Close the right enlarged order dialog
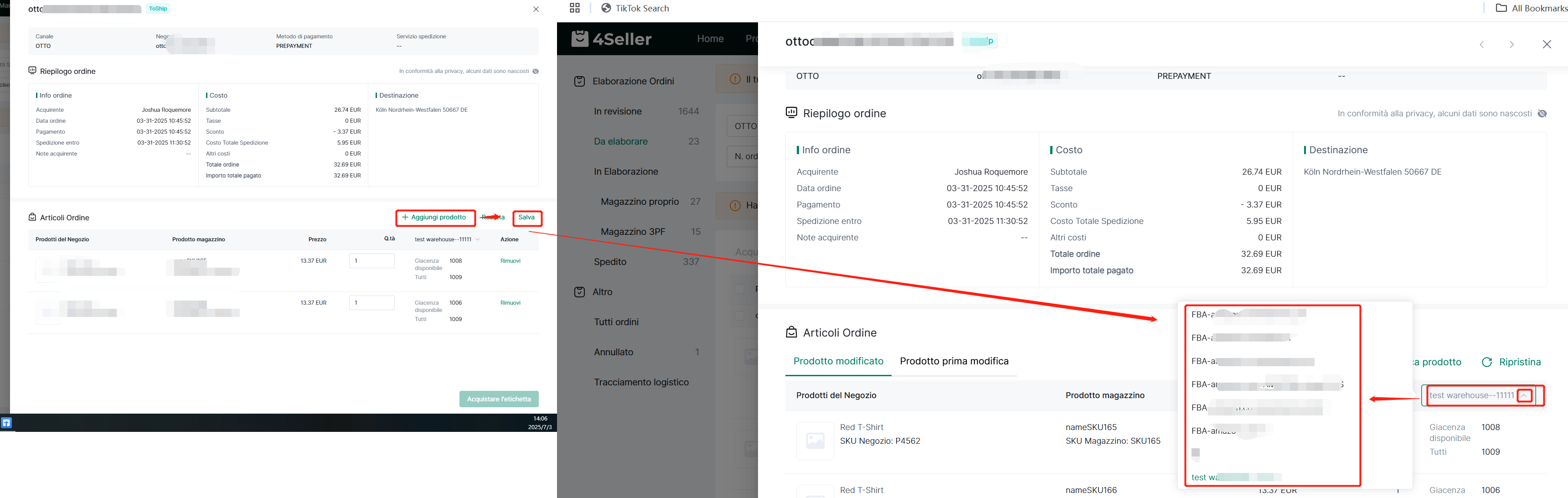The width and height of the screenshot is (1568, 498). [1547, 44]
